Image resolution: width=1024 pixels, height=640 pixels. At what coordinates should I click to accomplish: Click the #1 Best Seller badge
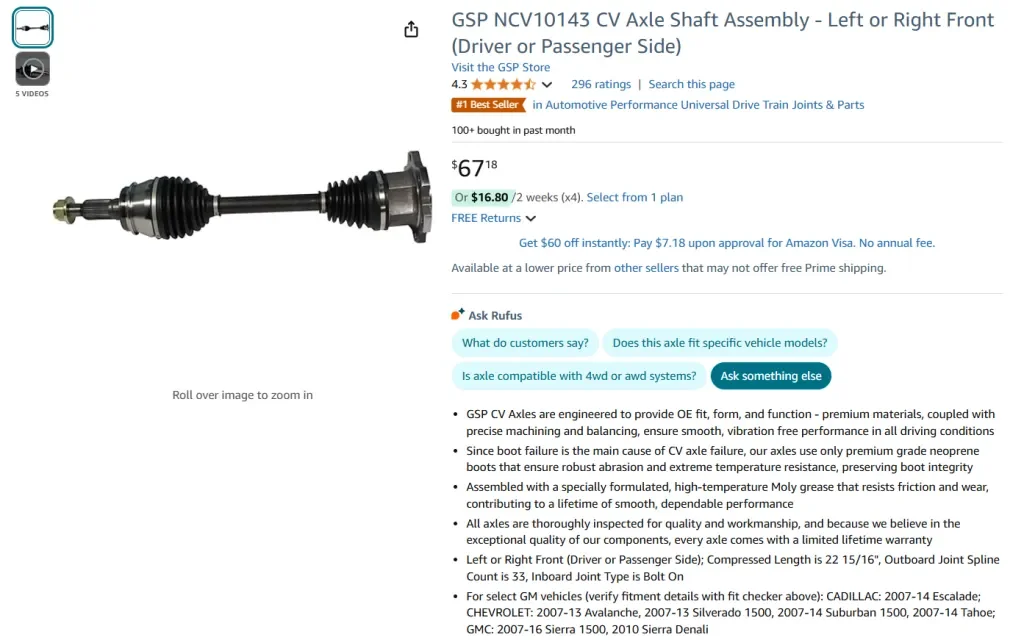click(488, 104)
